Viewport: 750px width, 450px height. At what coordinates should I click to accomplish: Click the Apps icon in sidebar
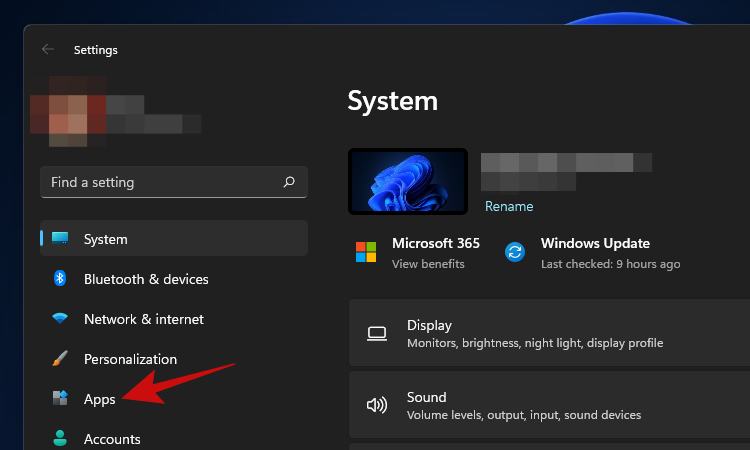(60, 399)
